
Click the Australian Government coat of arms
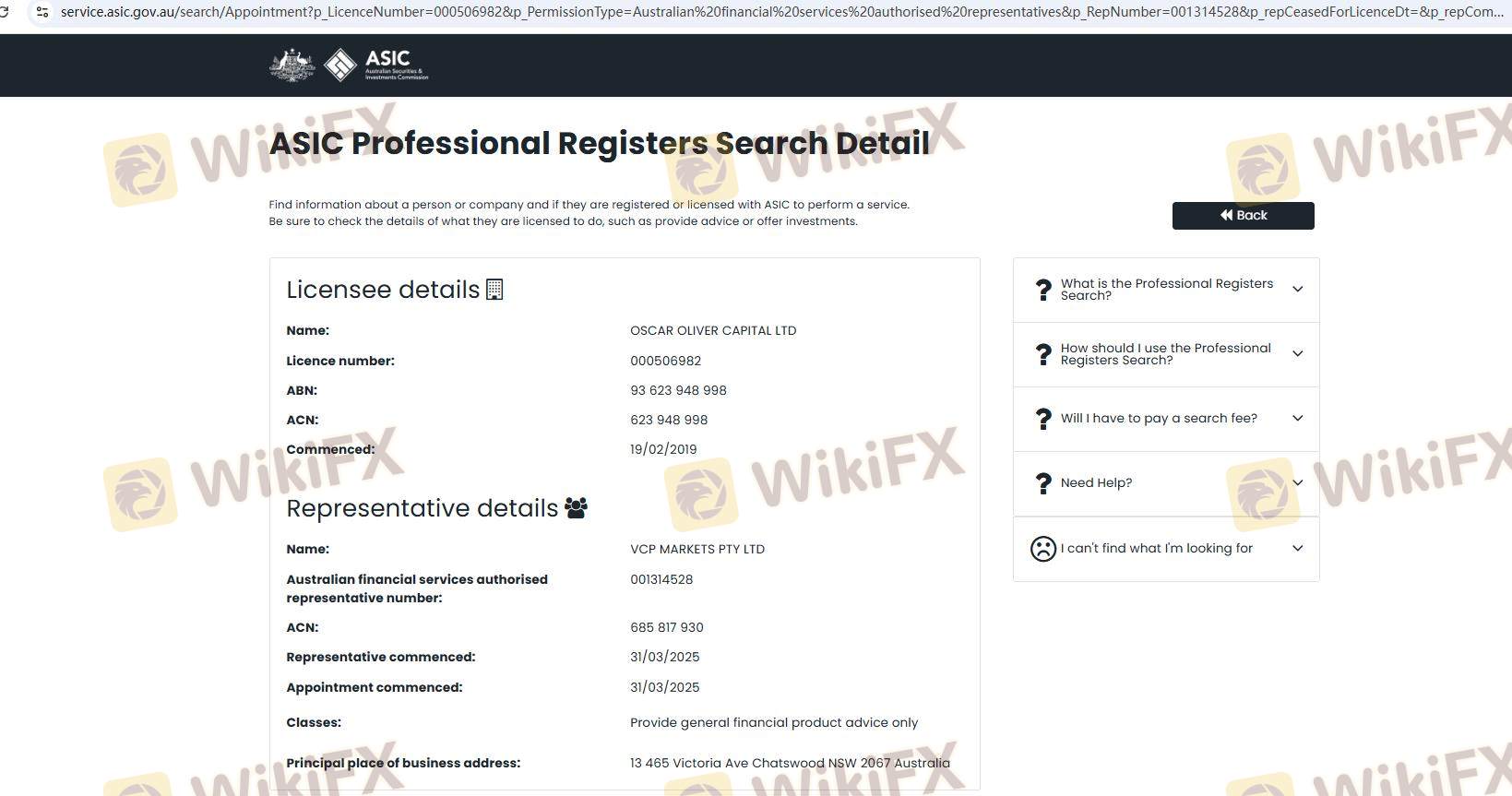[x=292, y=65]
